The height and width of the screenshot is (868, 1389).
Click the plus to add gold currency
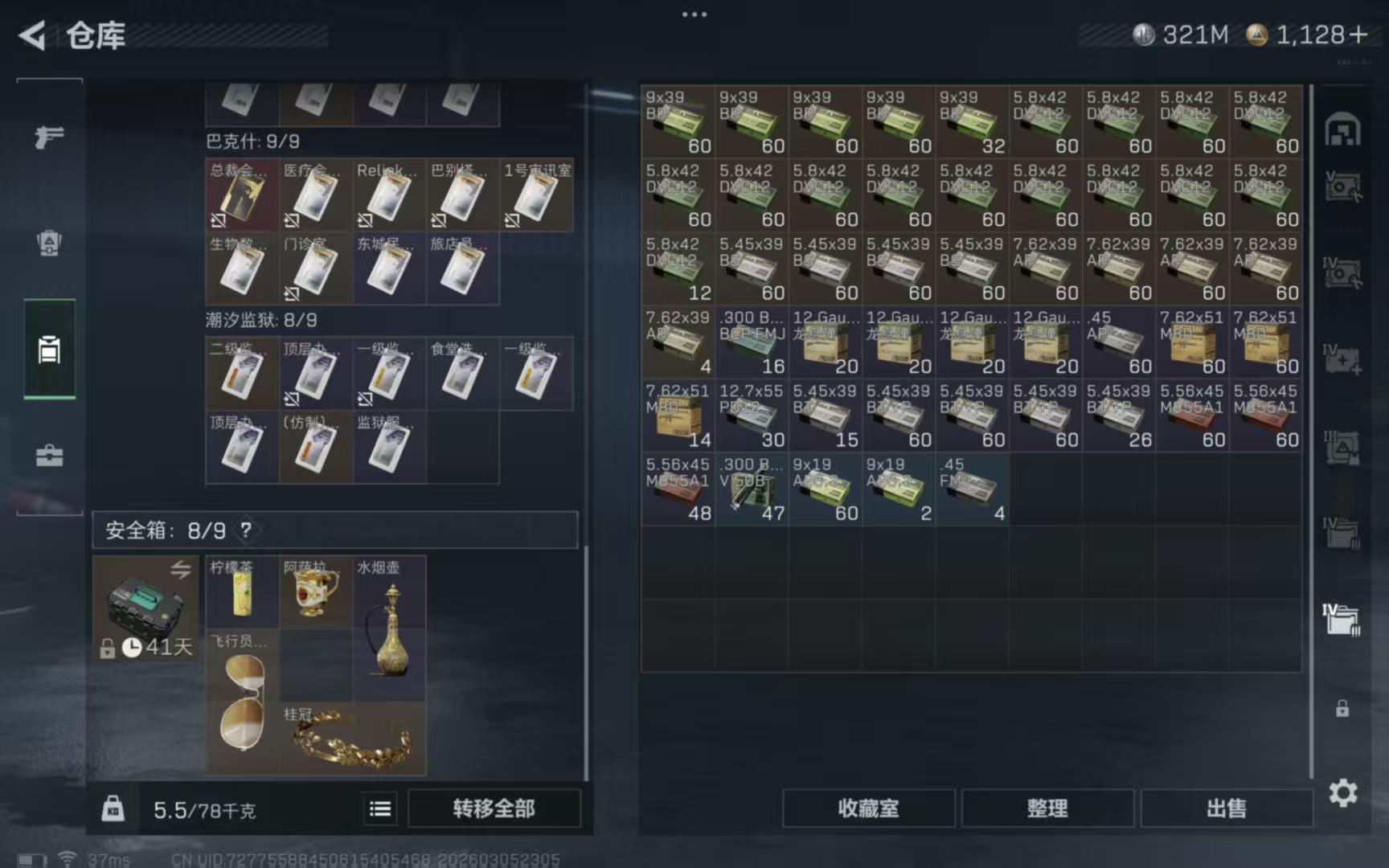coord(1358,35)
